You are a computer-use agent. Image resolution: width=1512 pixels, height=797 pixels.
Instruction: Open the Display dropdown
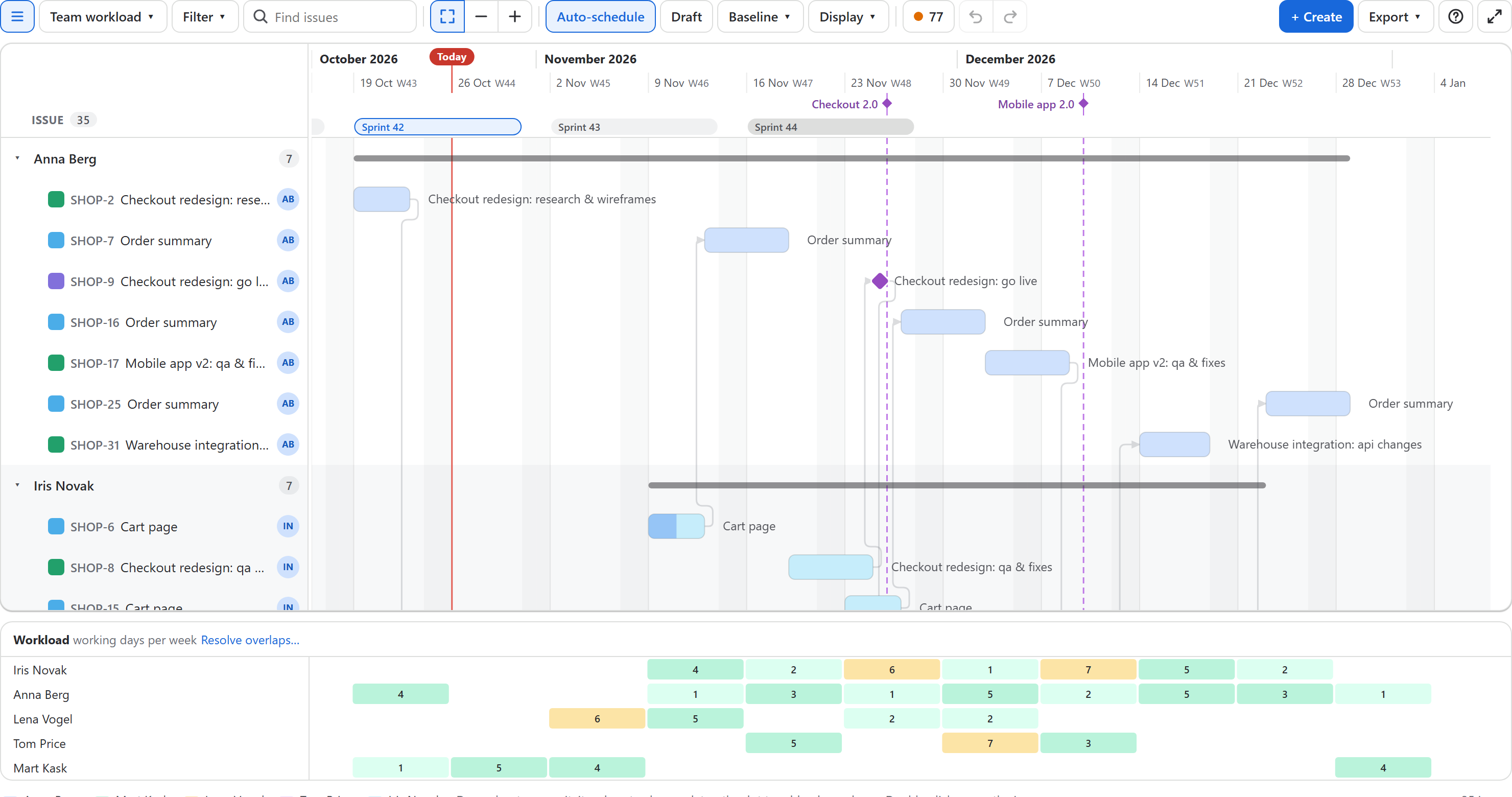(847, 17)
